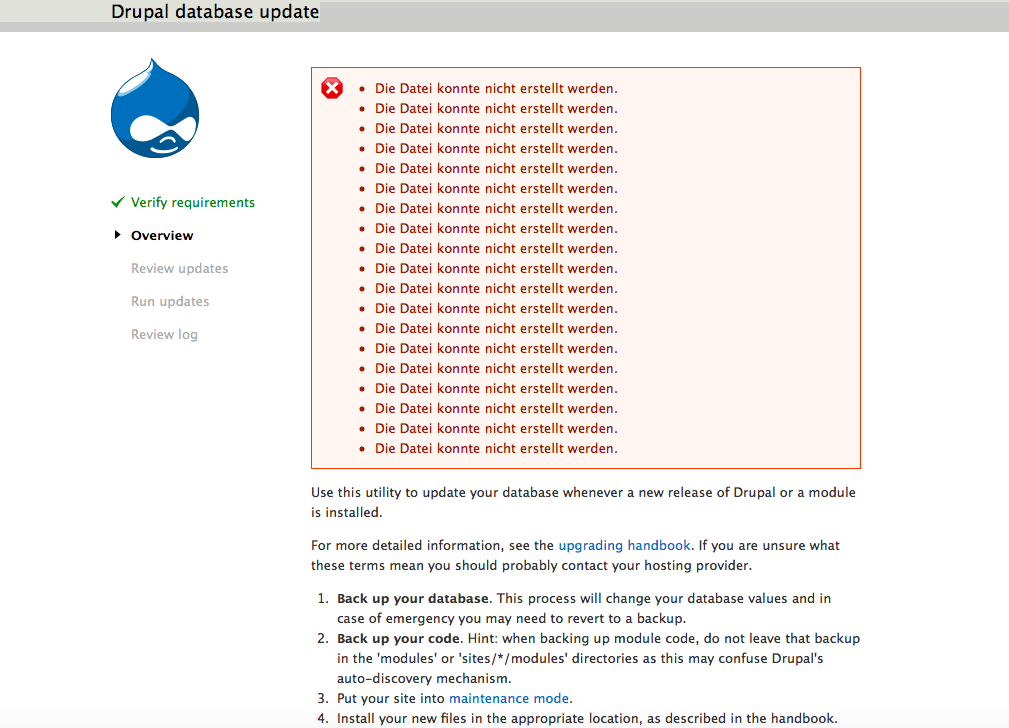1009x728 pixels.
Task: Click the bold 'Back up your database' text
Action: click(x=413, y=598)
